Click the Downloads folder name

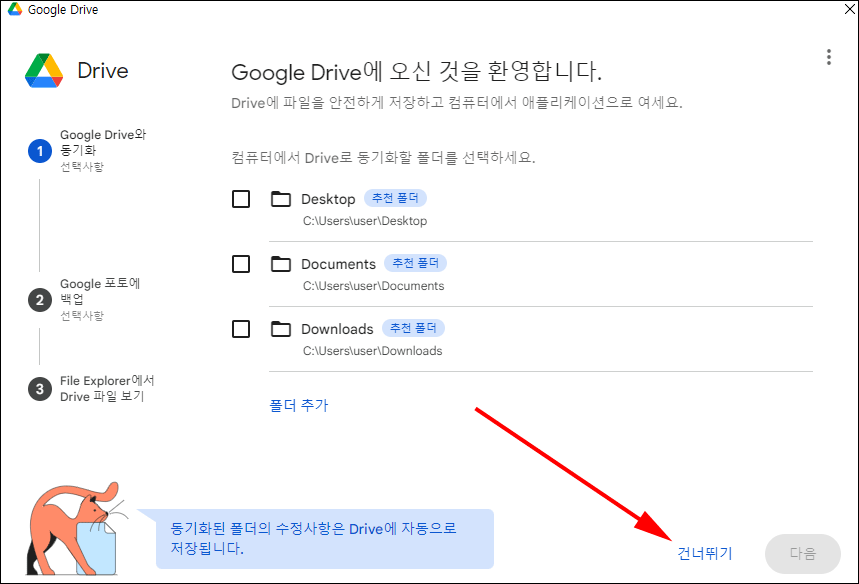337,329
